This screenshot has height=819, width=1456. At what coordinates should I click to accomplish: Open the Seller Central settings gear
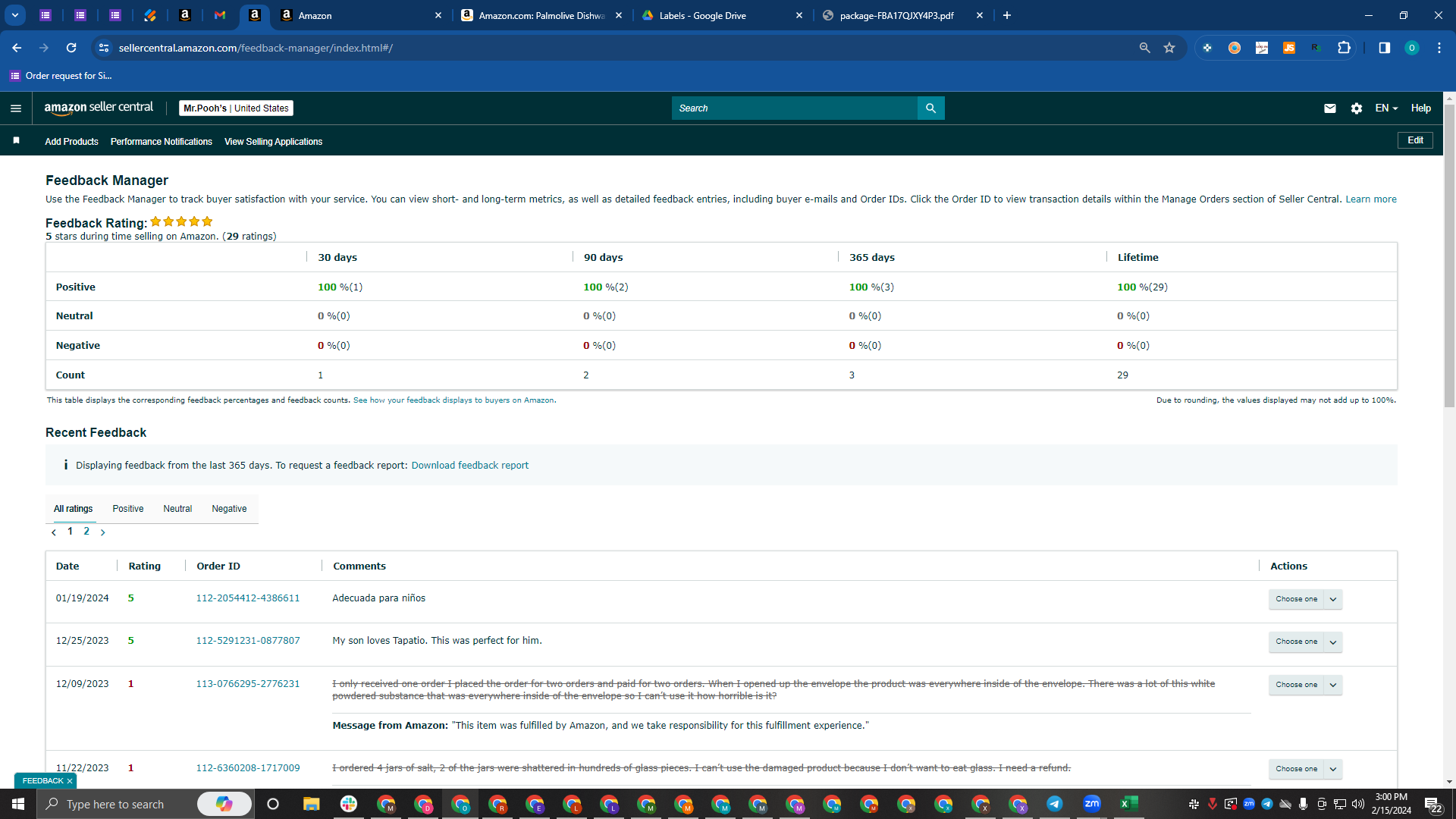tap(1357, 108)
